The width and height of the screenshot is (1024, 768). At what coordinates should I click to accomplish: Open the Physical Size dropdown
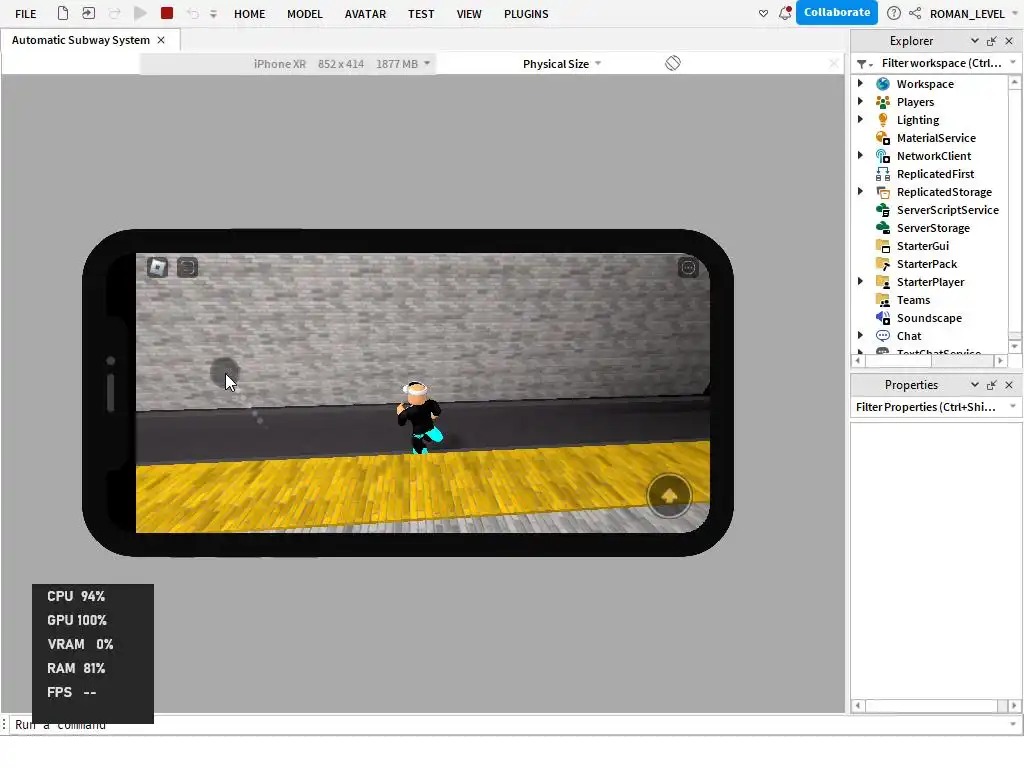(x=562, y=64)
